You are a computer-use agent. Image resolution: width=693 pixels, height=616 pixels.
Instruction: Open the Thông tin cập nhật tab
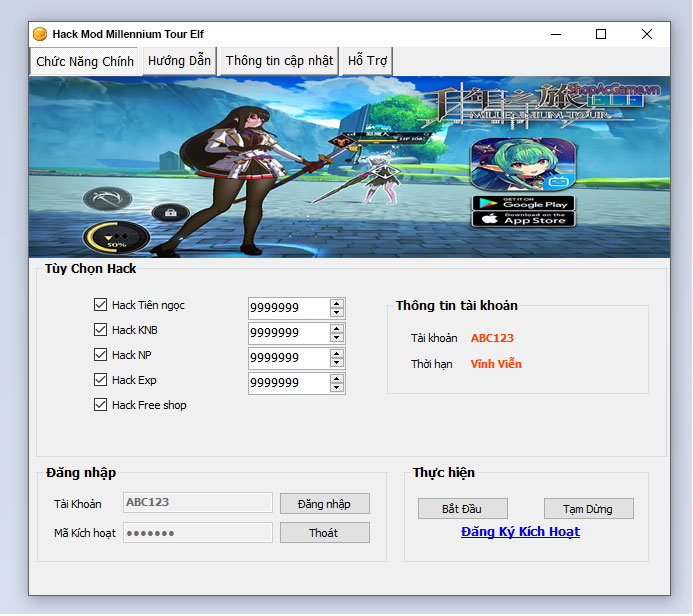[x=279, y=61]
